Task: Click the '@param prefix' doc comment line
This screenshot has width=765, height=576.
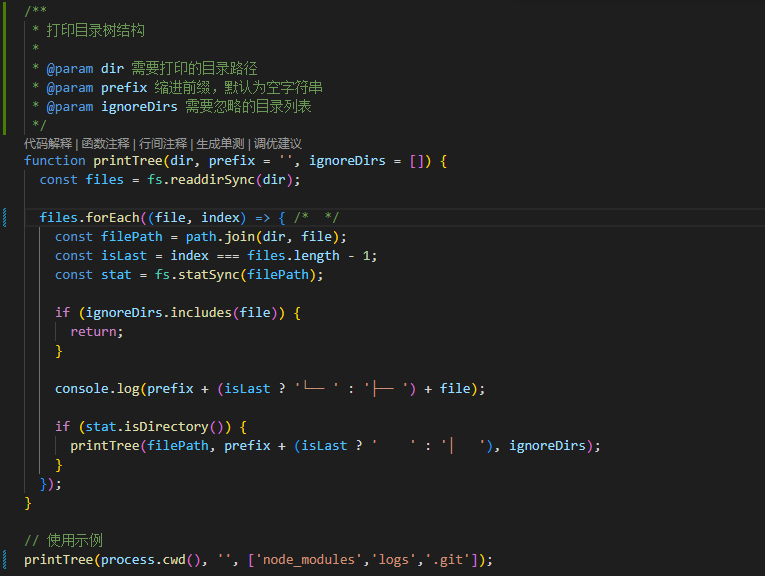Action: click(x=177, y=87)
